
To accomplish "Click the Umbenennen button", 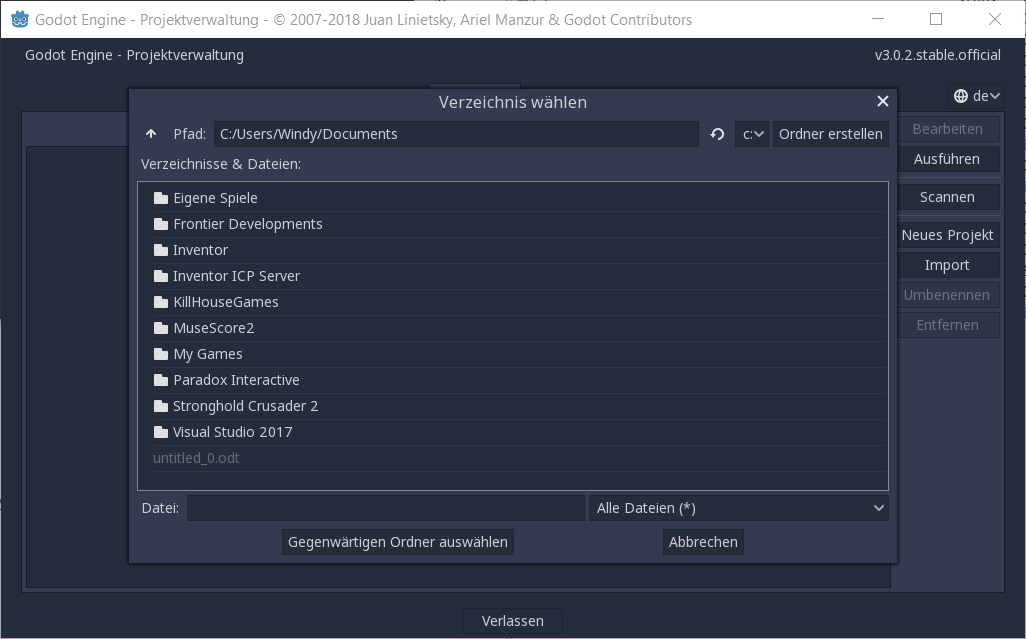I will click(x=947, y=295).
